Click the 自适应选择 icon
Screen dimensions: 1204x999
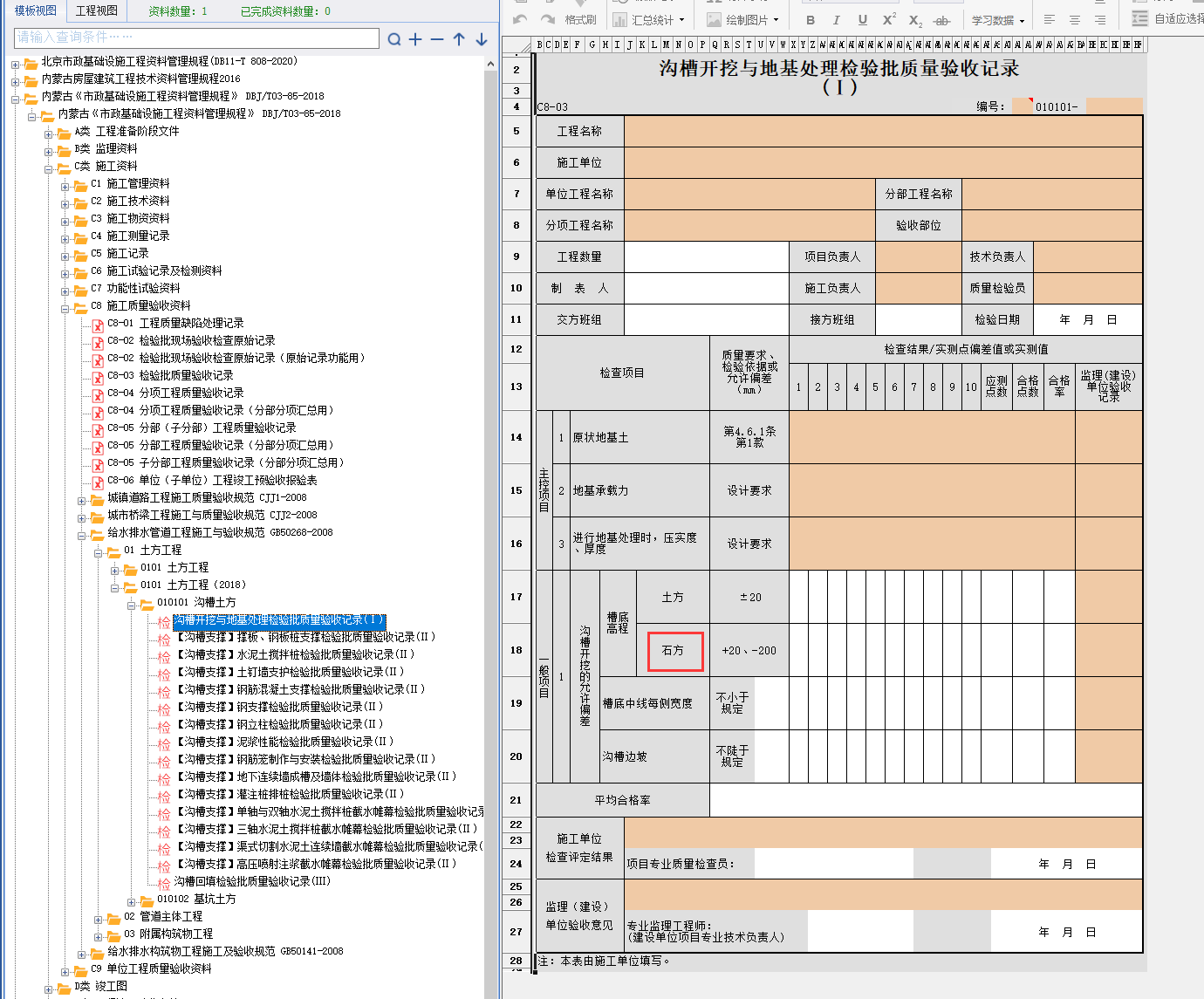pos(1139,19)
